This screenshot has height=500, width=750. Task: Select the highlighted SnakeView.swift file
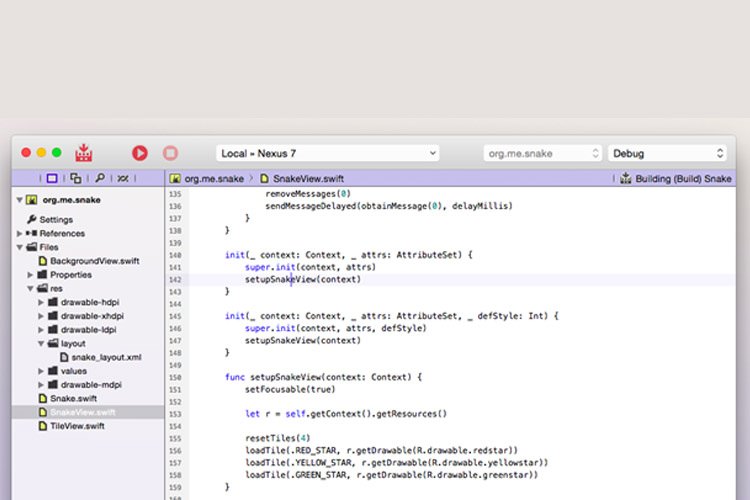[88, 412]
